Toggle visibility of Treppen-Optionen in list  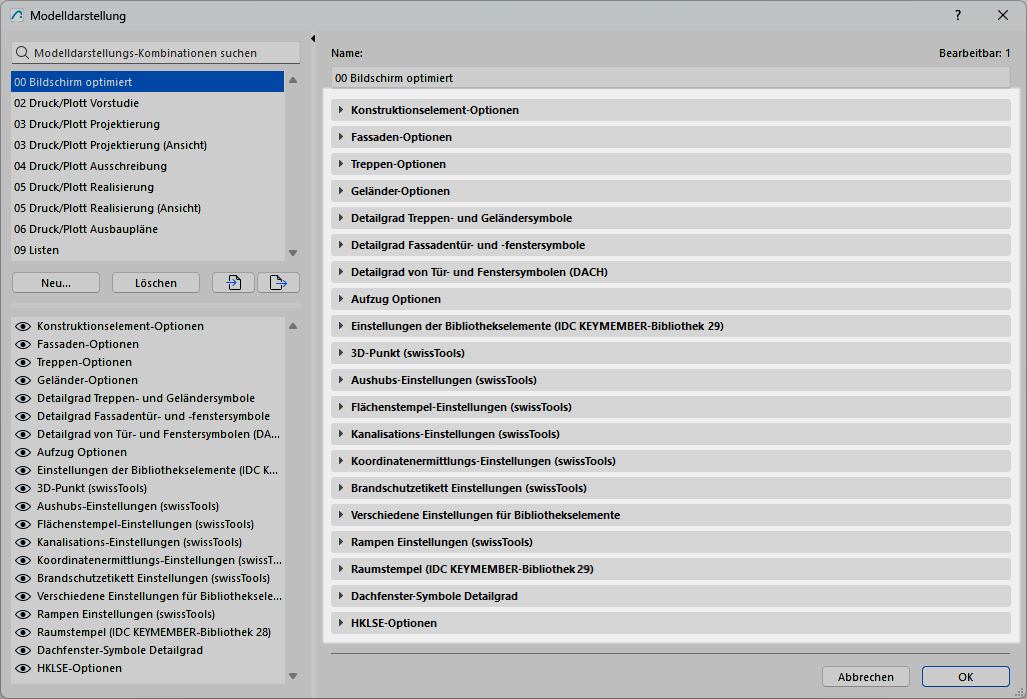(x=23, y=362)
